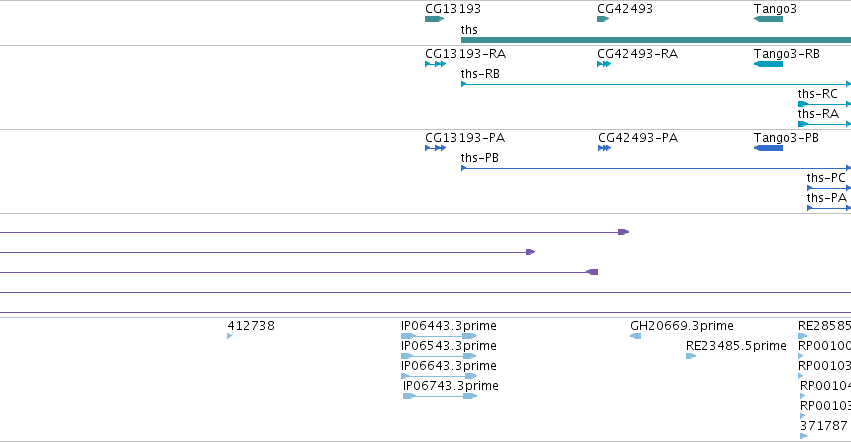The height and width of the screenshot is (442, 851).
Task: Click the CG13193-PA protein label
Action: pyautogui.click(x=465, y=138)
